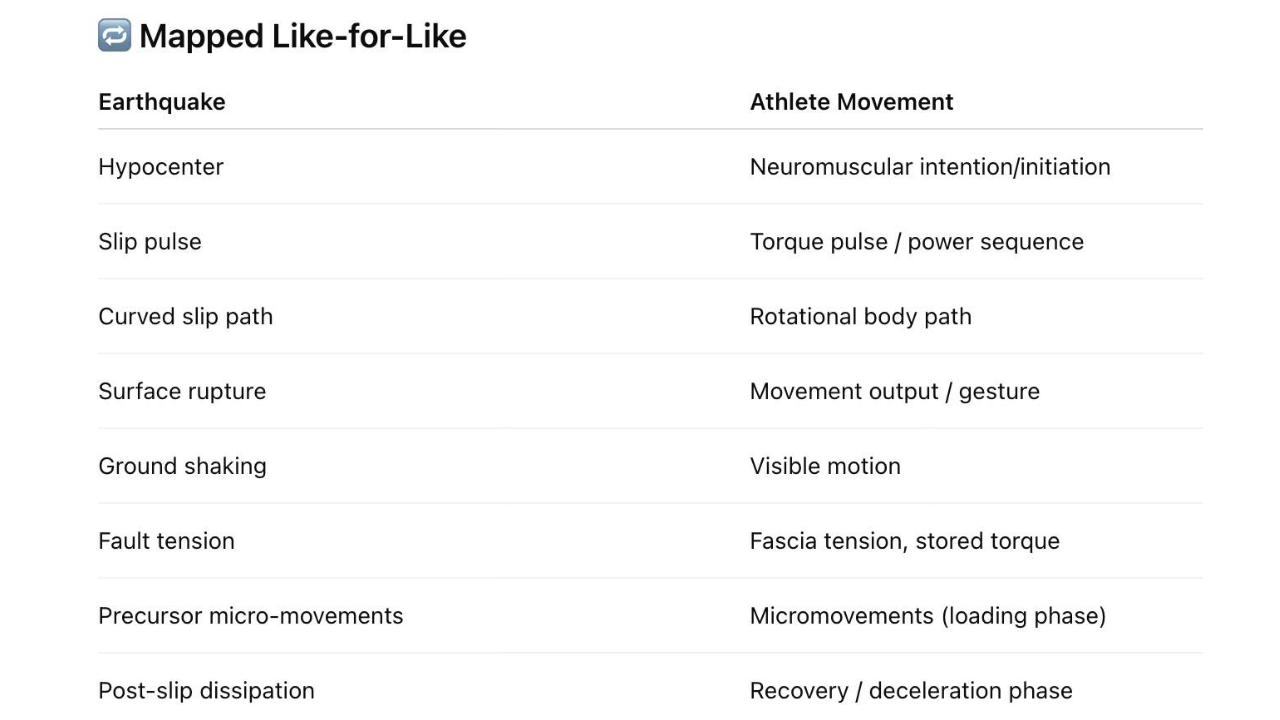Click the "Recovery / deceleration phase" cell
Image resolution: width=1280 pixels, height=720 pixels.
(911, 691)
